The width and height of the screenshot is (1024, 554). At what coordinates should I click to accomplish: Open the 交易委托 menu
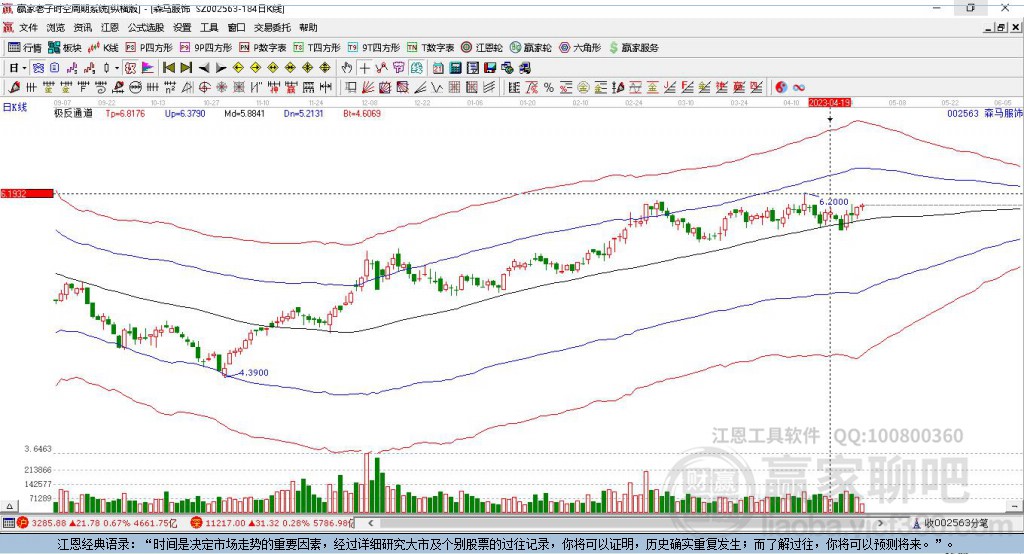pyautogui.click(x=272, y=27)
